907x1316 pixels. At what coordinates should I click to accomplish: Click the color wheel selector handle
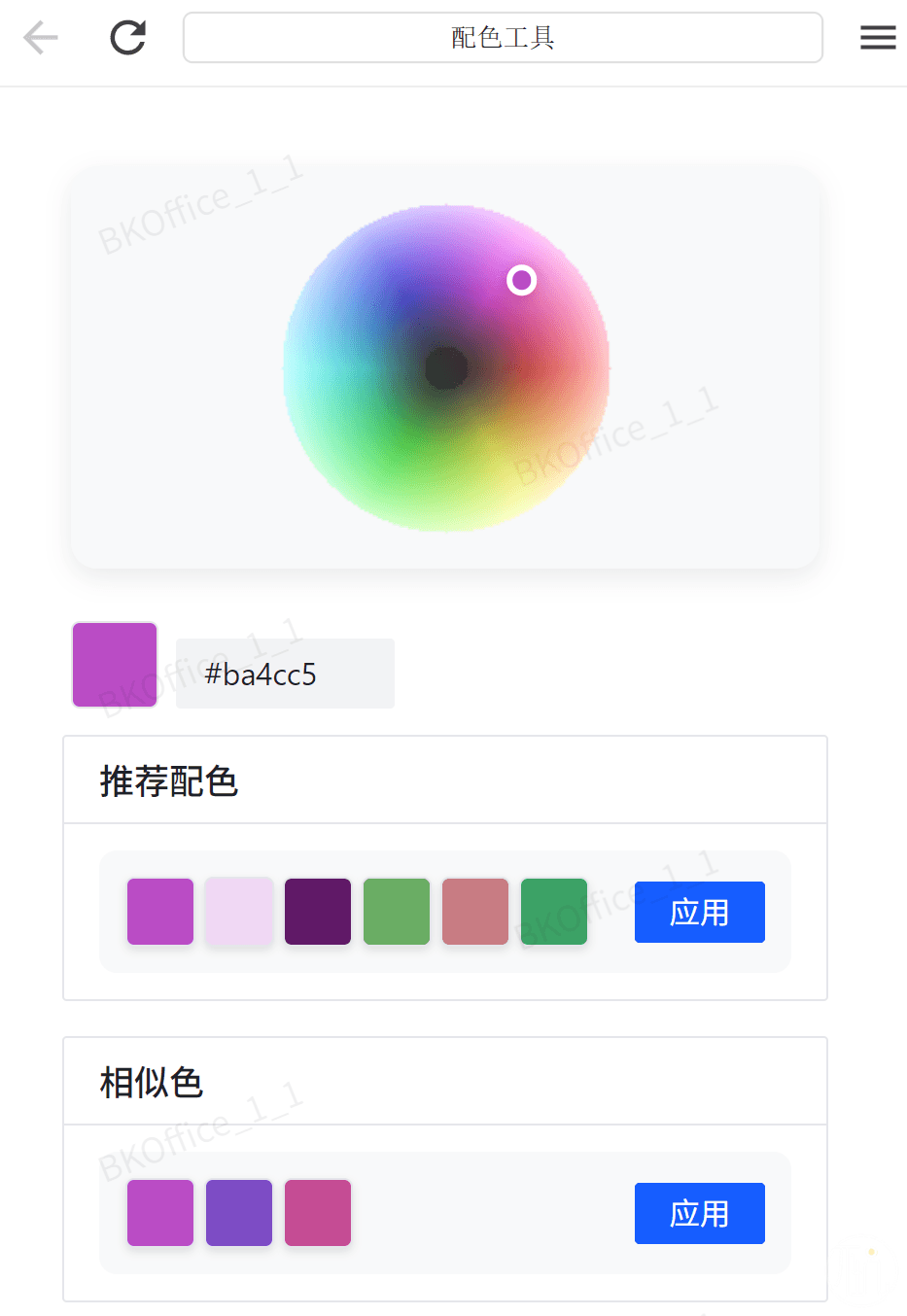522,280
